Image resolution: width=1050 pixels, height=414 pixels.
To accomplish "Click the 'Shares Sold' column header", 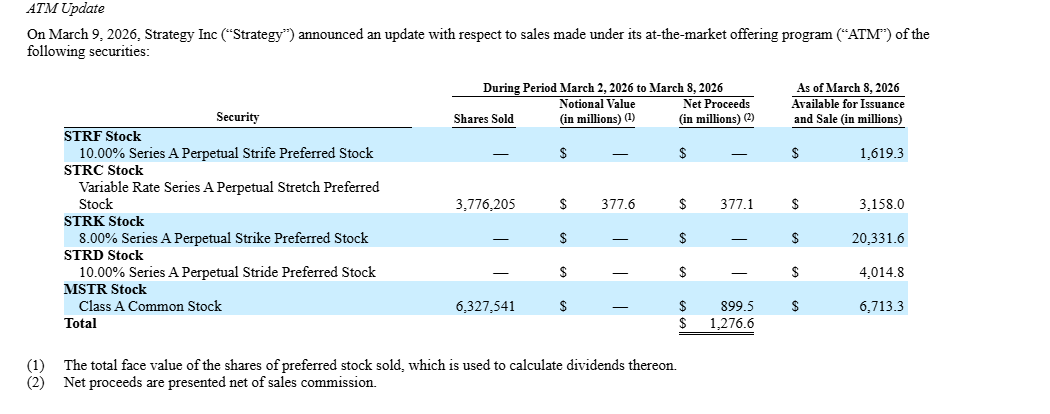I will click(x=483, y=119).
